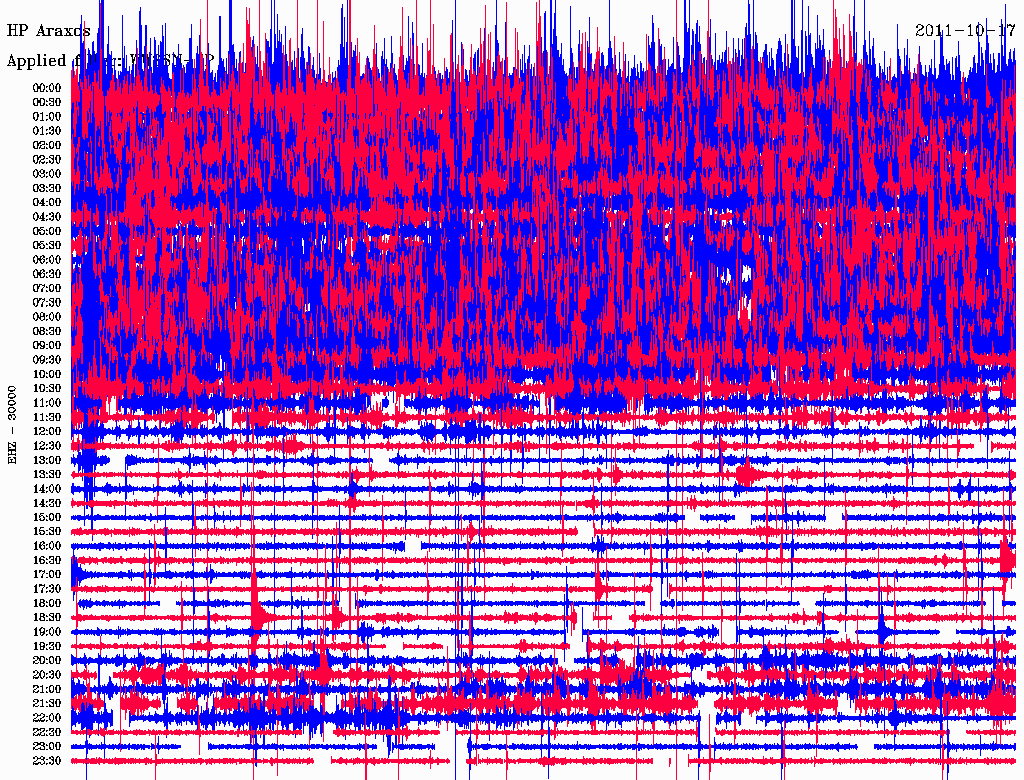Screen dimensions: 1024x780
Task: Click the vertical EHZ - 30000 axis label
Action: (x=13, y=423)
